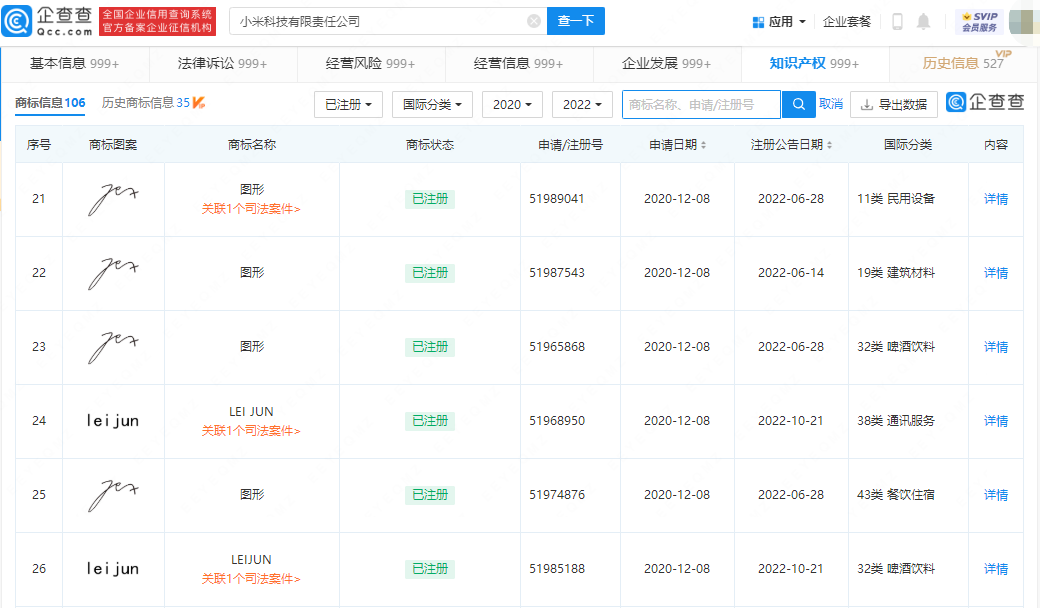
Task: Click 导出数据 export button
Action: click(893, 105)
